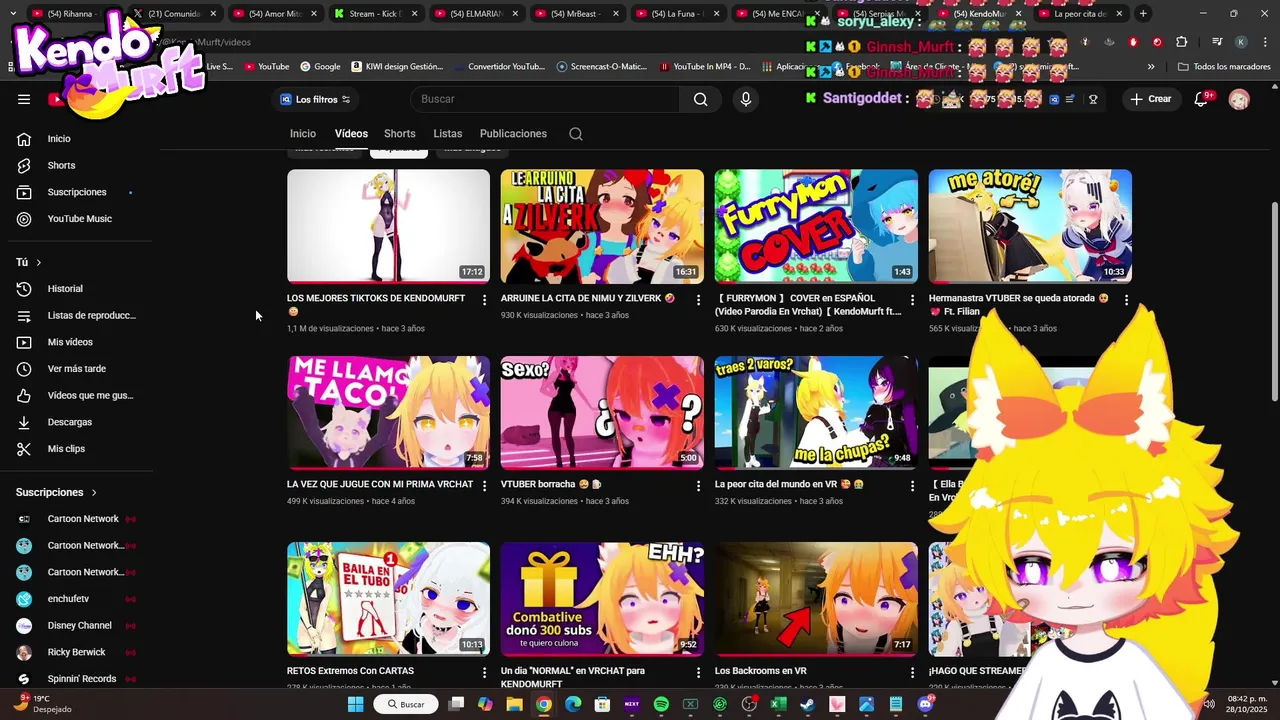Select the channel Vídeos tab
Viewport: 1280px width, 720px height.
[351, 134]
